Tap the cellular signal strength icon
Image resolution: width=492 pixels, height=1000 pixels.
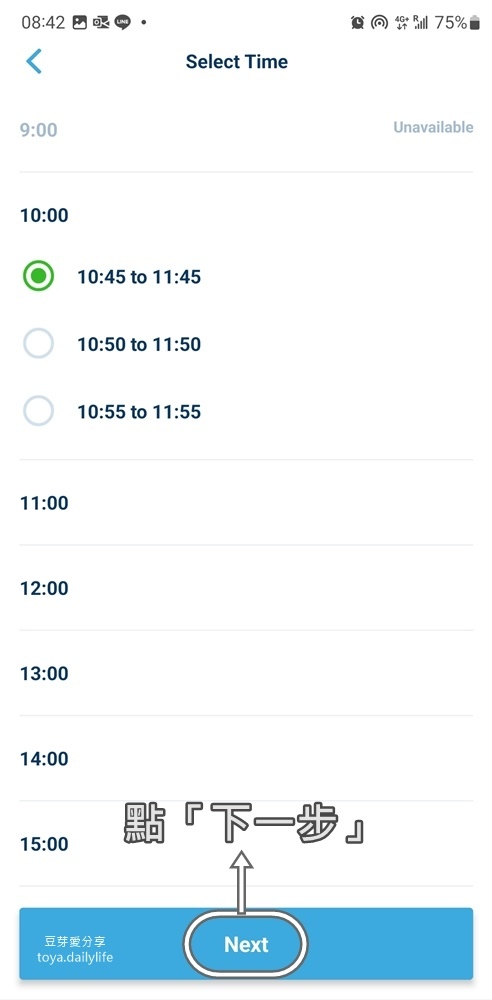(421, 23)
